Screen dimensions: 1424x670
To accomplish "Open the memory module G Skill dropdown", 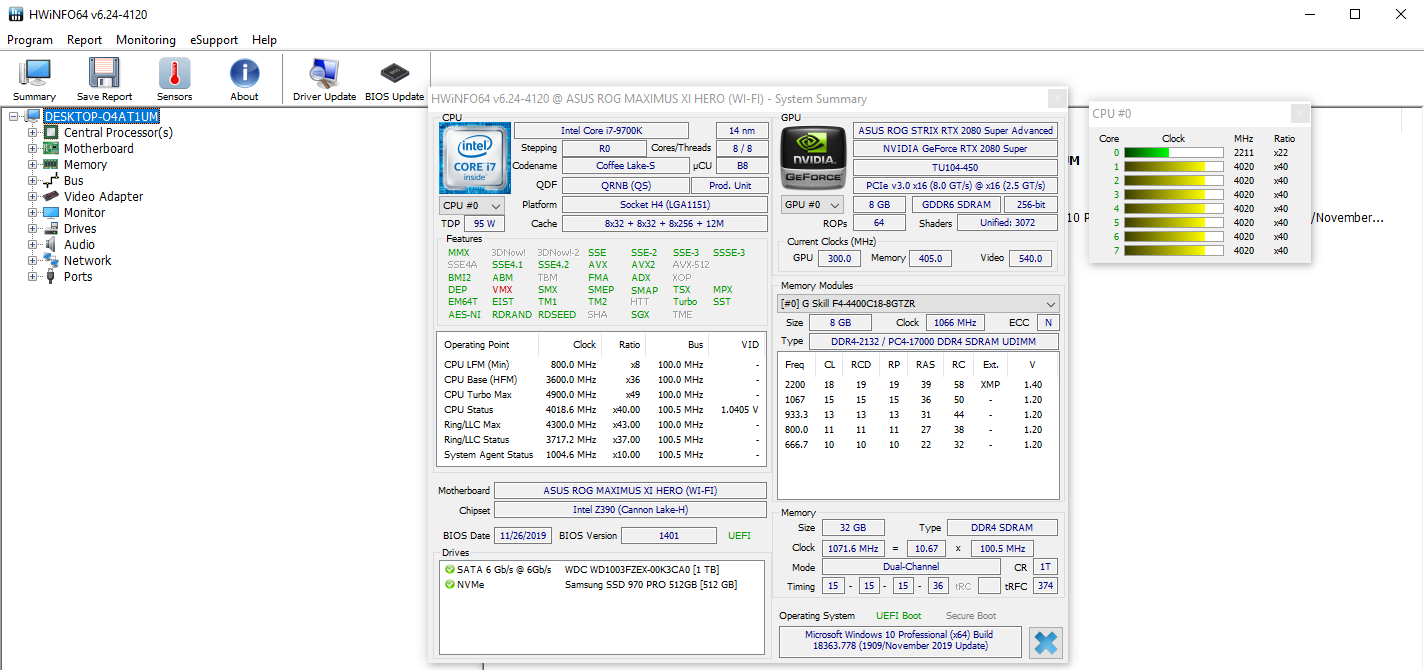I will pyautogui.click(x=918, y=304).
